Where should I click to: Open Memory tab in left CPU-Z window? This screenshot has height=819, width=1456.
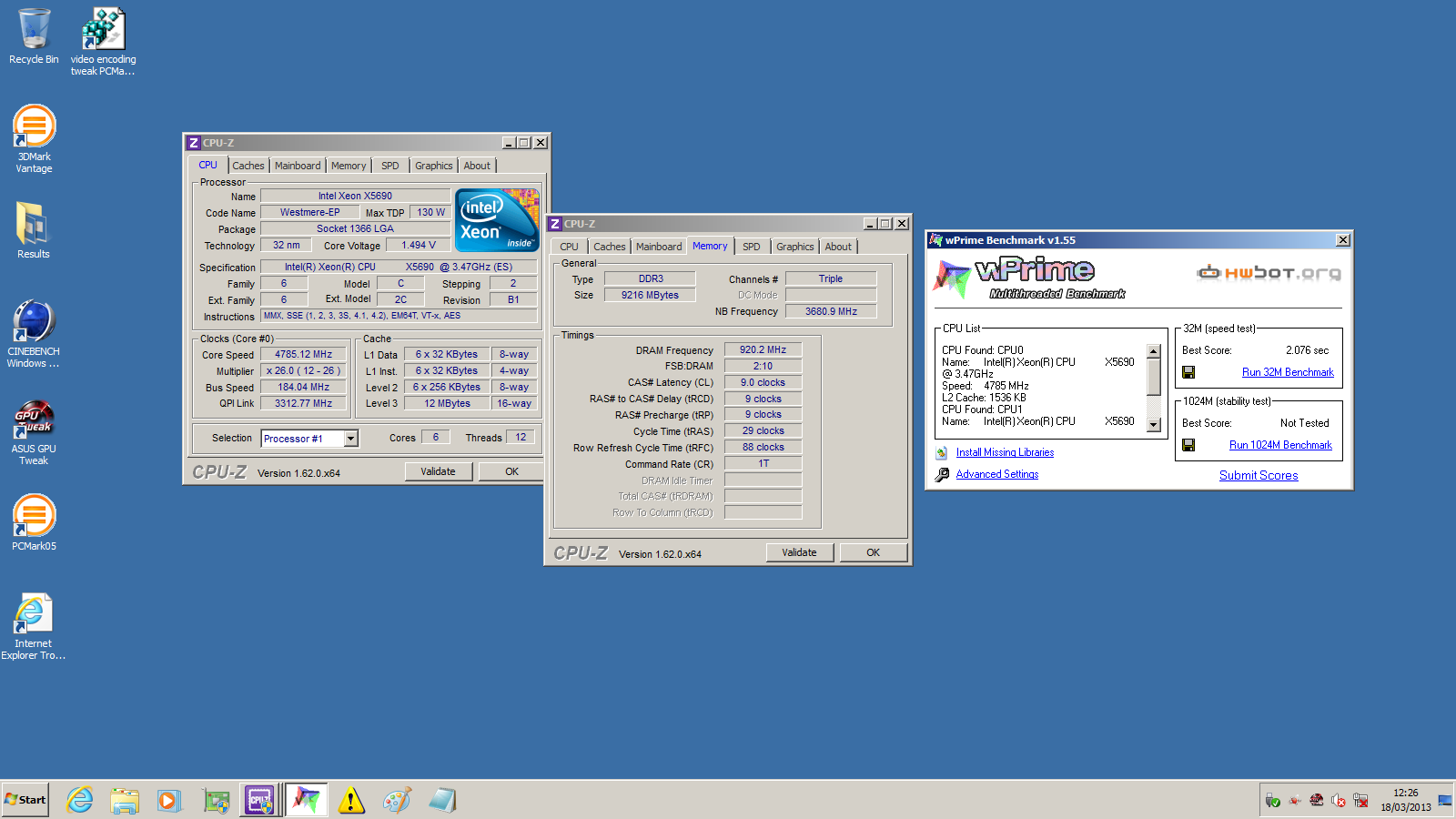pos(349,166)
